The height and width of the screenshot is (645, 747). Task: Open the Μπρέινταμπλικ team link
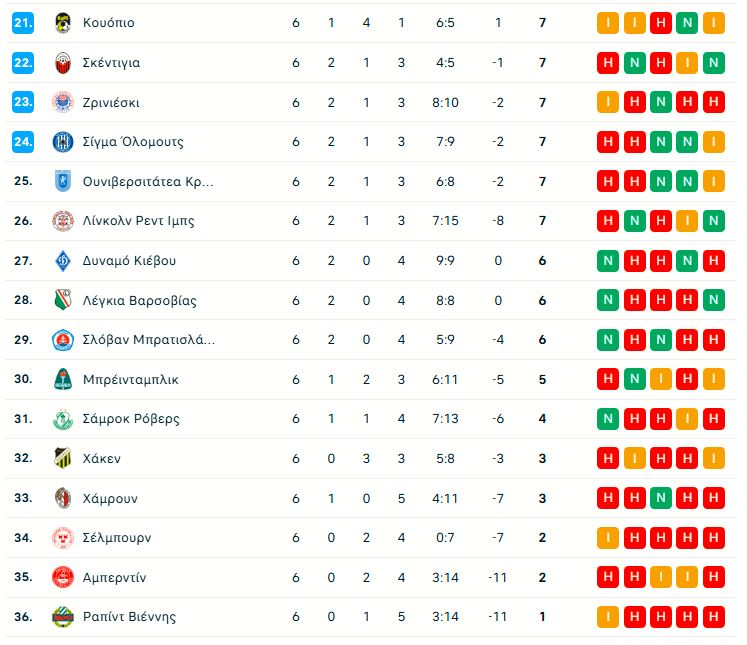pyautogui.click(x=131, y=379)
